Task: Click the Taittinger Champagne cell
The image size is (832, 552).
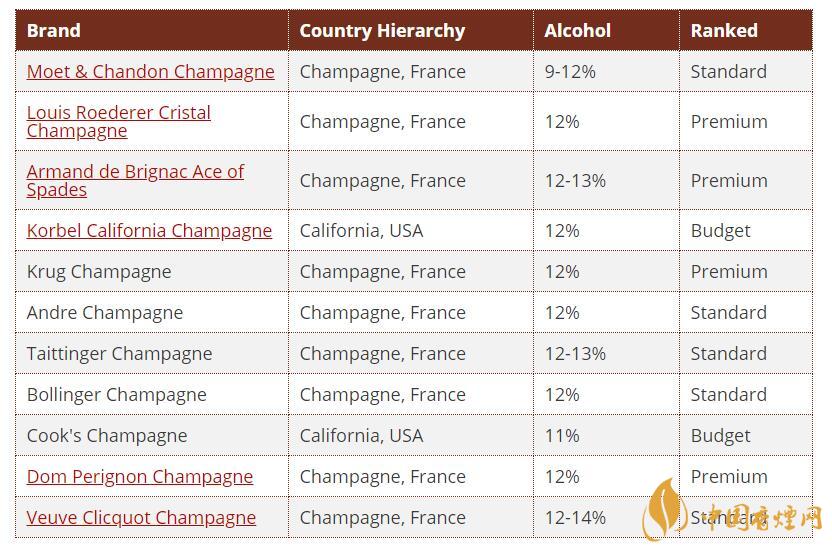Action: (119, 354)
